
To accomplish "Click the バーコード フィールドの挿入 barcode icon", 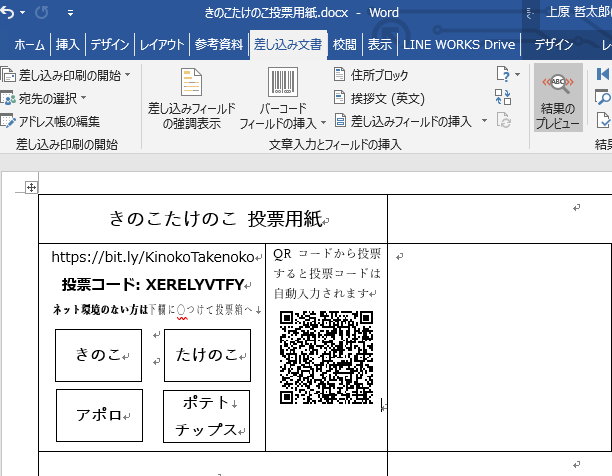I will 283,82.
